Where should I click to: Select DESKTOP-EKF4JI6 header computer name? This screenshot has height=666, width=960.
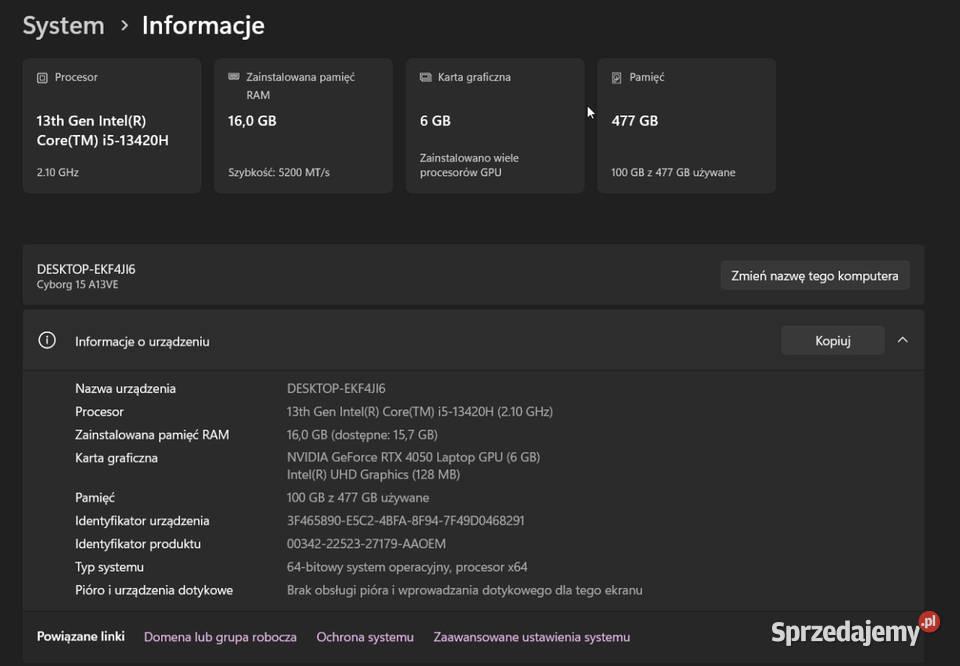pos(86,269)
